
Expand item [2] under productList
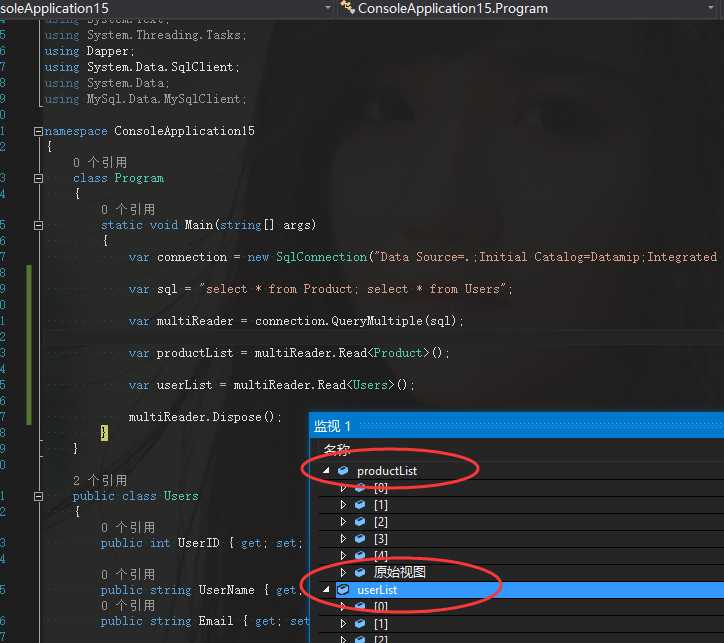click(344, 522)
